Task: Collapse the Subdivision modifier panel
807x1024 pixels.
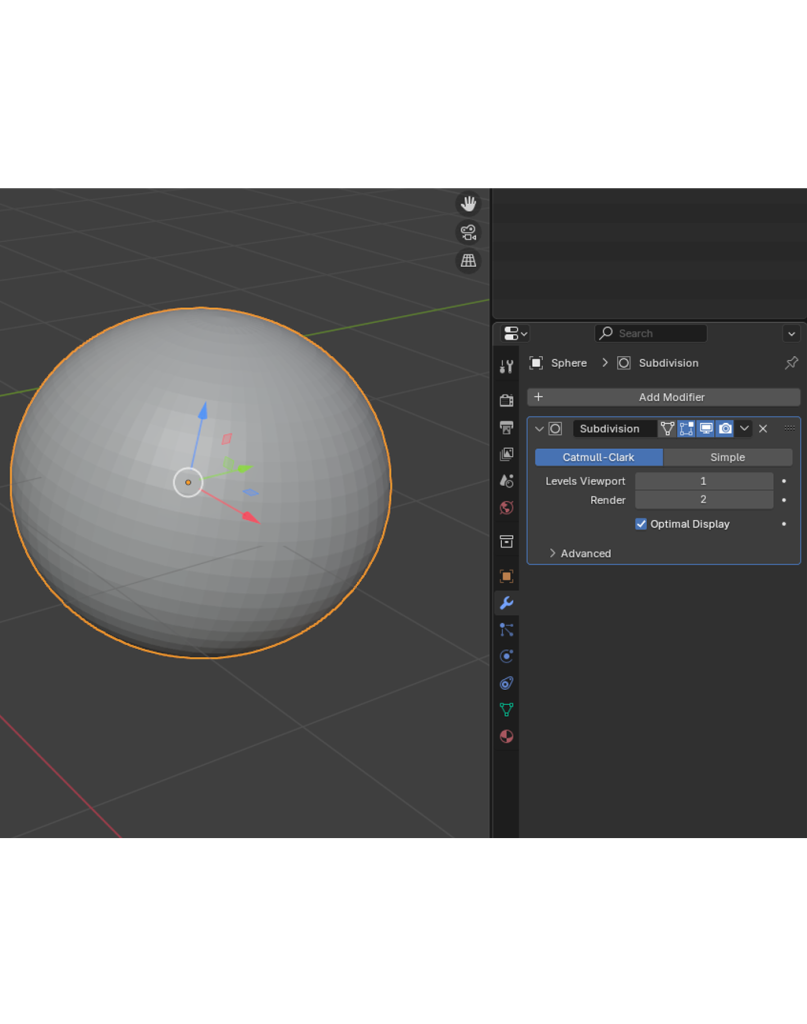Action: tap(540, 429)
